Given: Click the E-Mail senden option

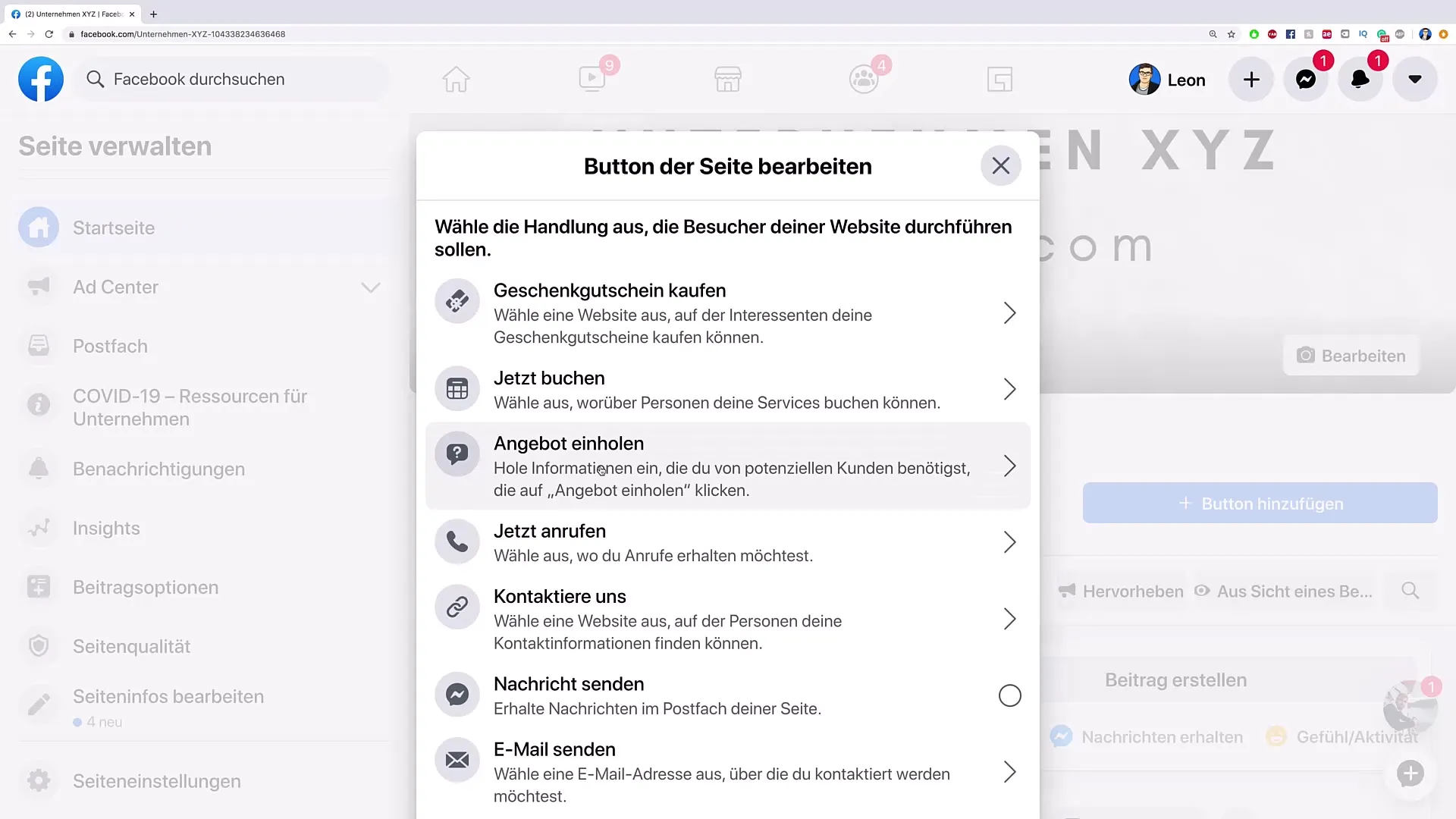Looking at the screenshot, I should click(x=727, y=770).
